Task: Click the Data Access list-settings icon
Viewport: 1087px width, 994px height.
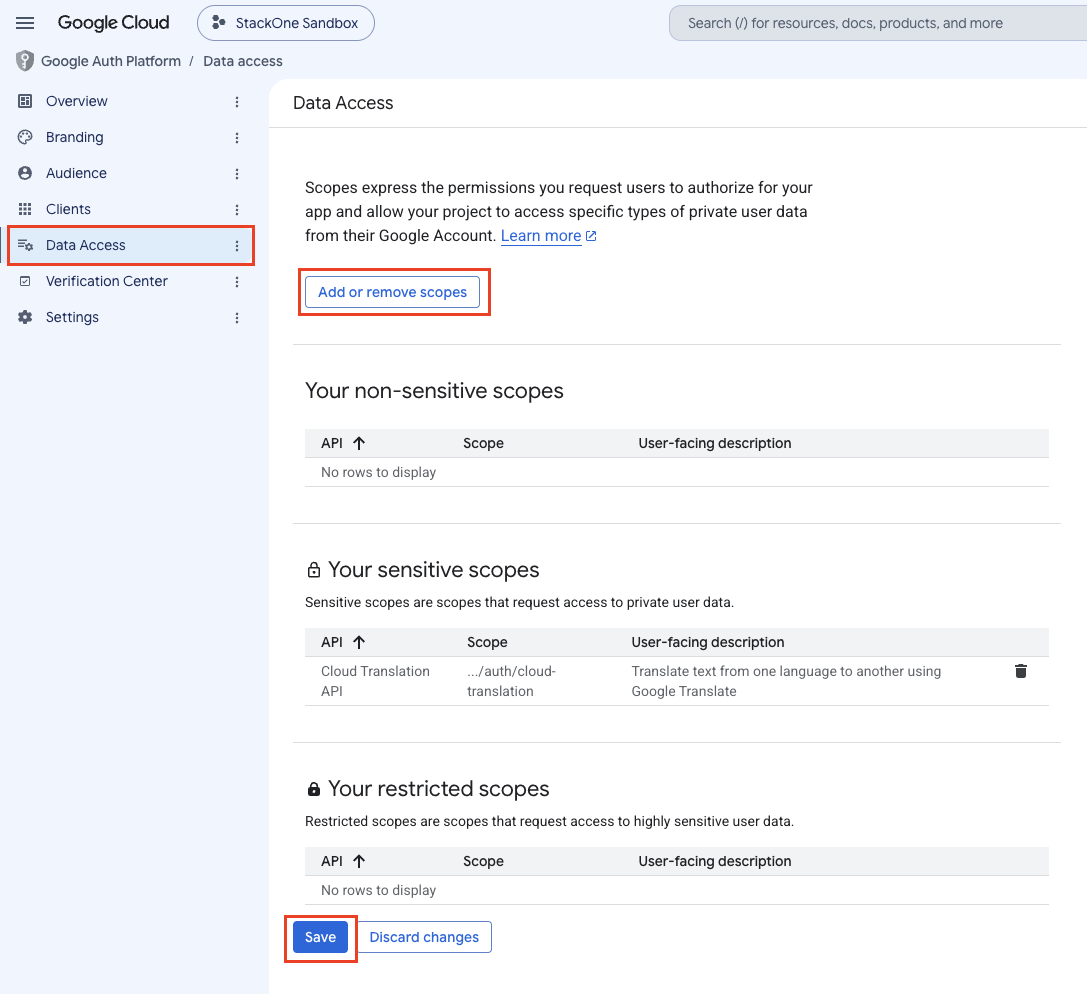Action: (25, 245)
